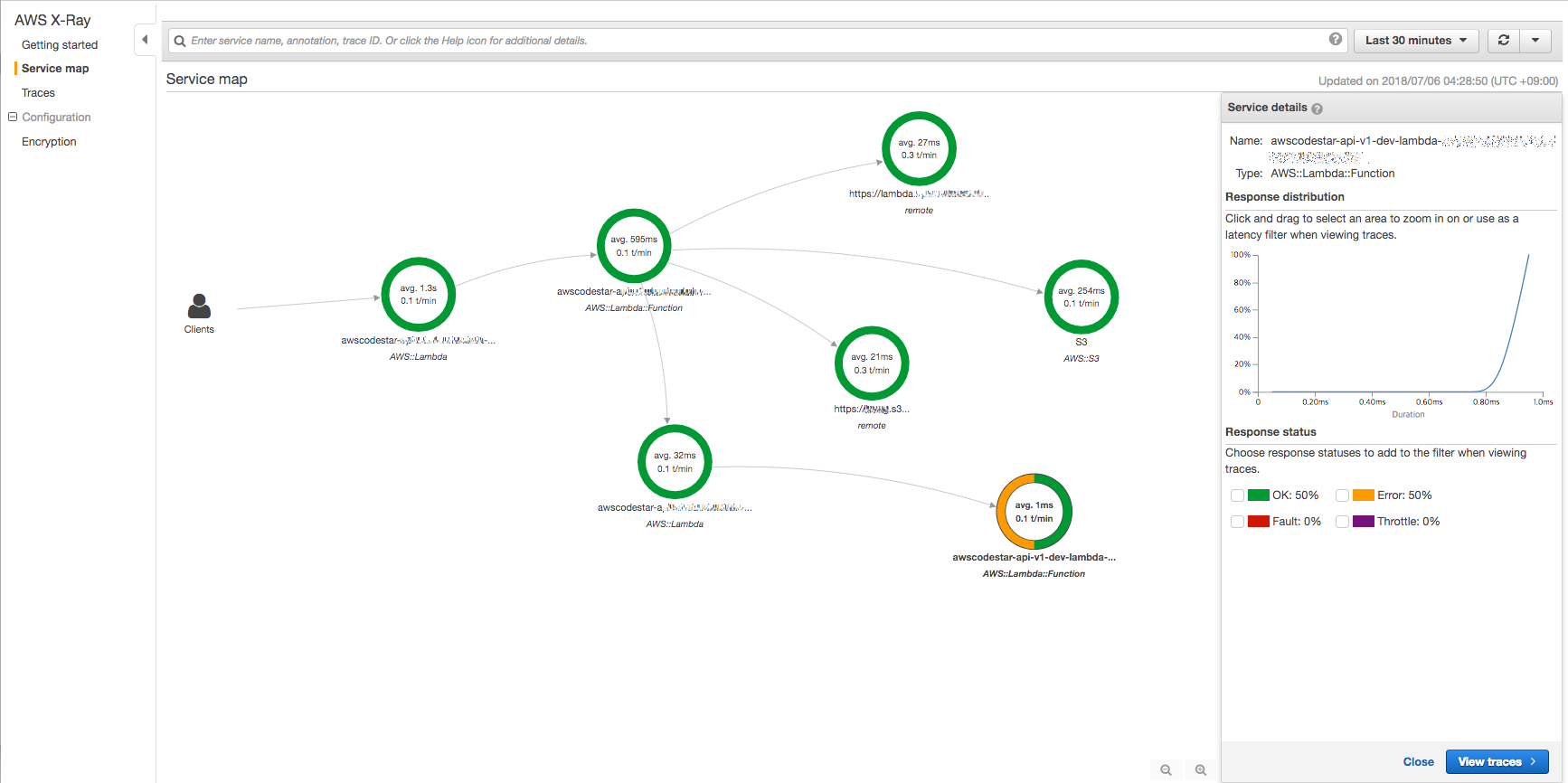
Task: Enable the OK: 50% status checkbox
Action: (x=1237, y=495)
